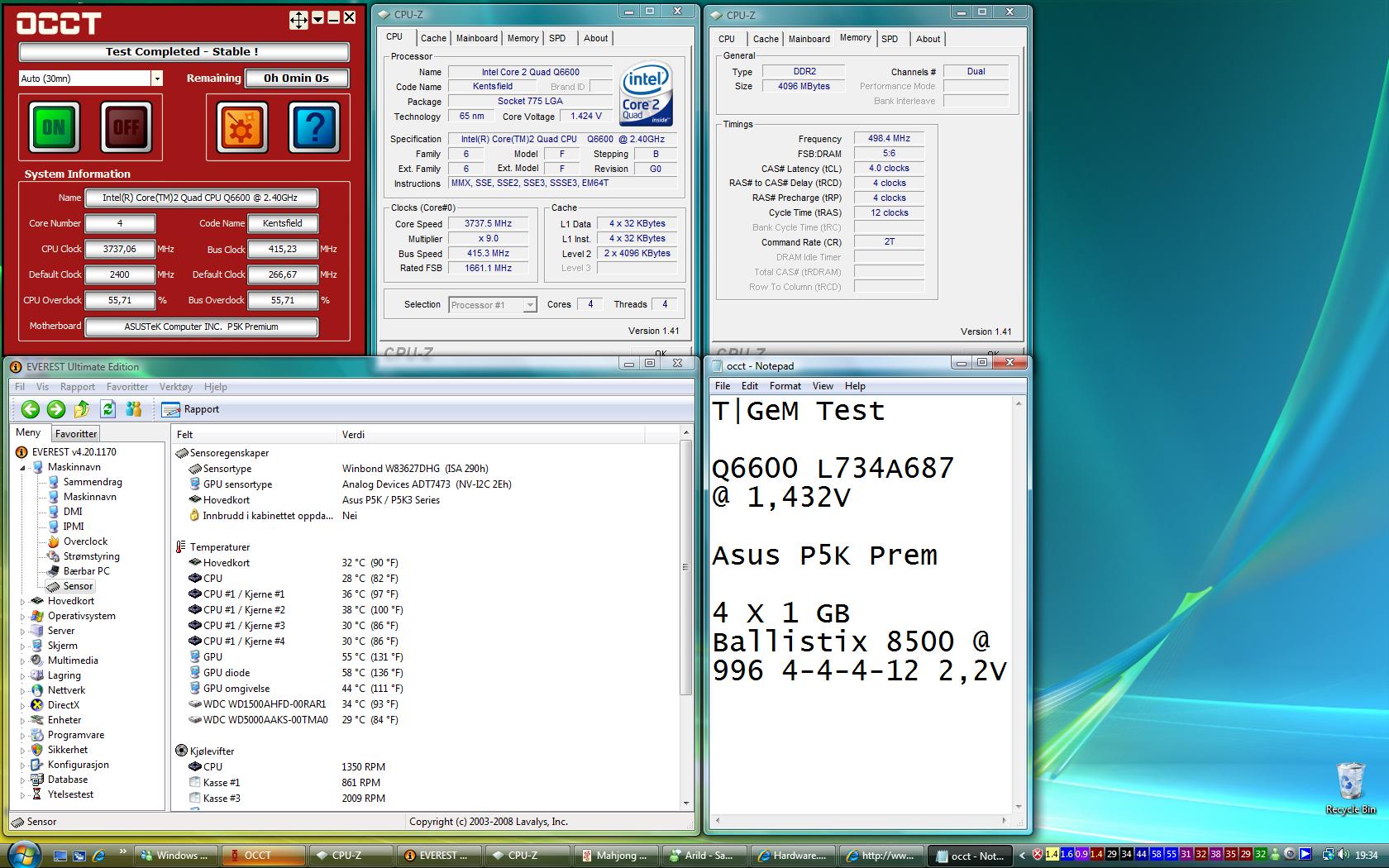Click DRAM Frequency 498.4 MHz value
The width and height of the screenshot is (1389, 868).
[x=889, y=139]
